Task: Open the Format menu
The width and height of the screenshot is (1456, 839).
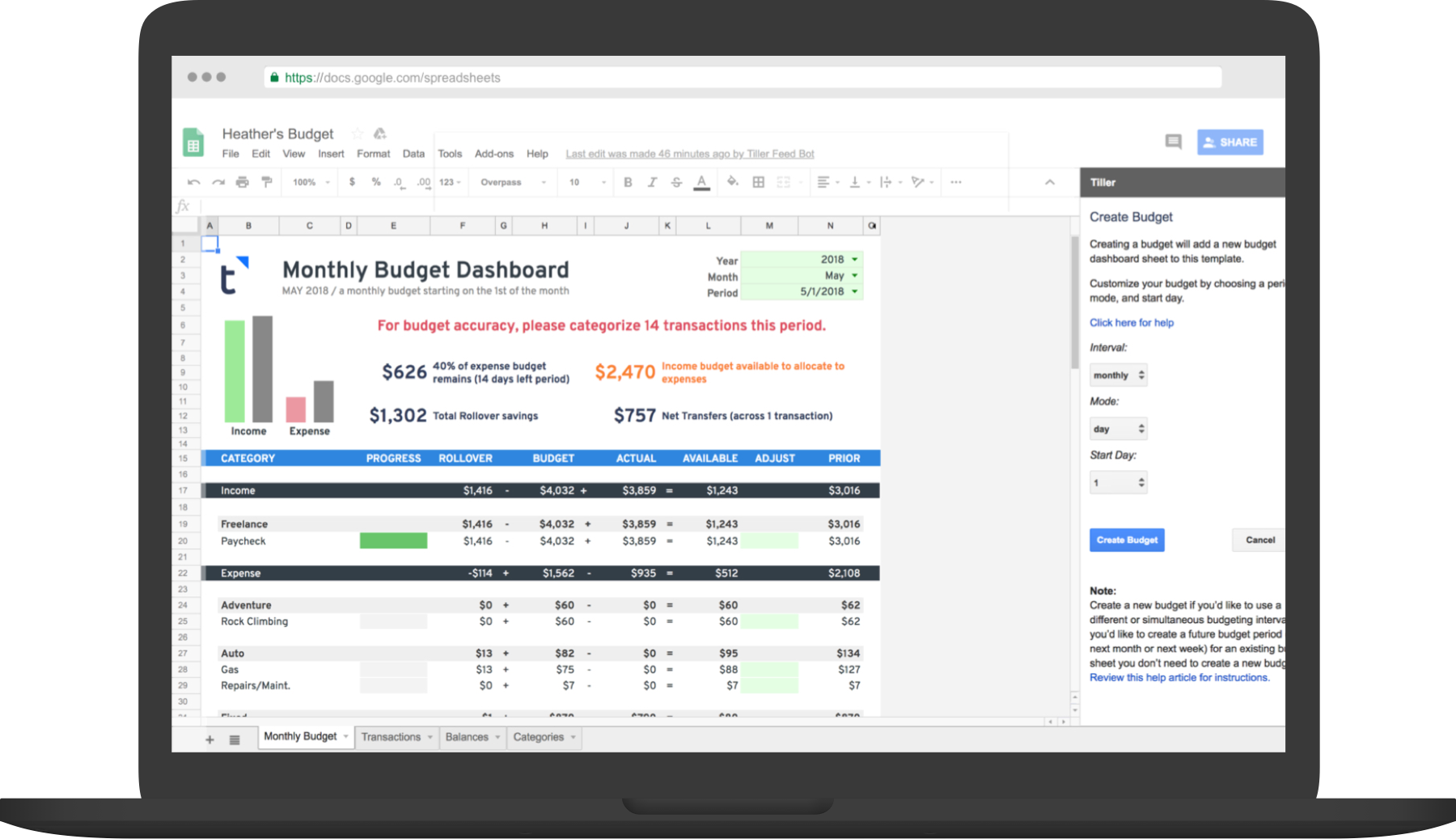Action: coord(373,154)
